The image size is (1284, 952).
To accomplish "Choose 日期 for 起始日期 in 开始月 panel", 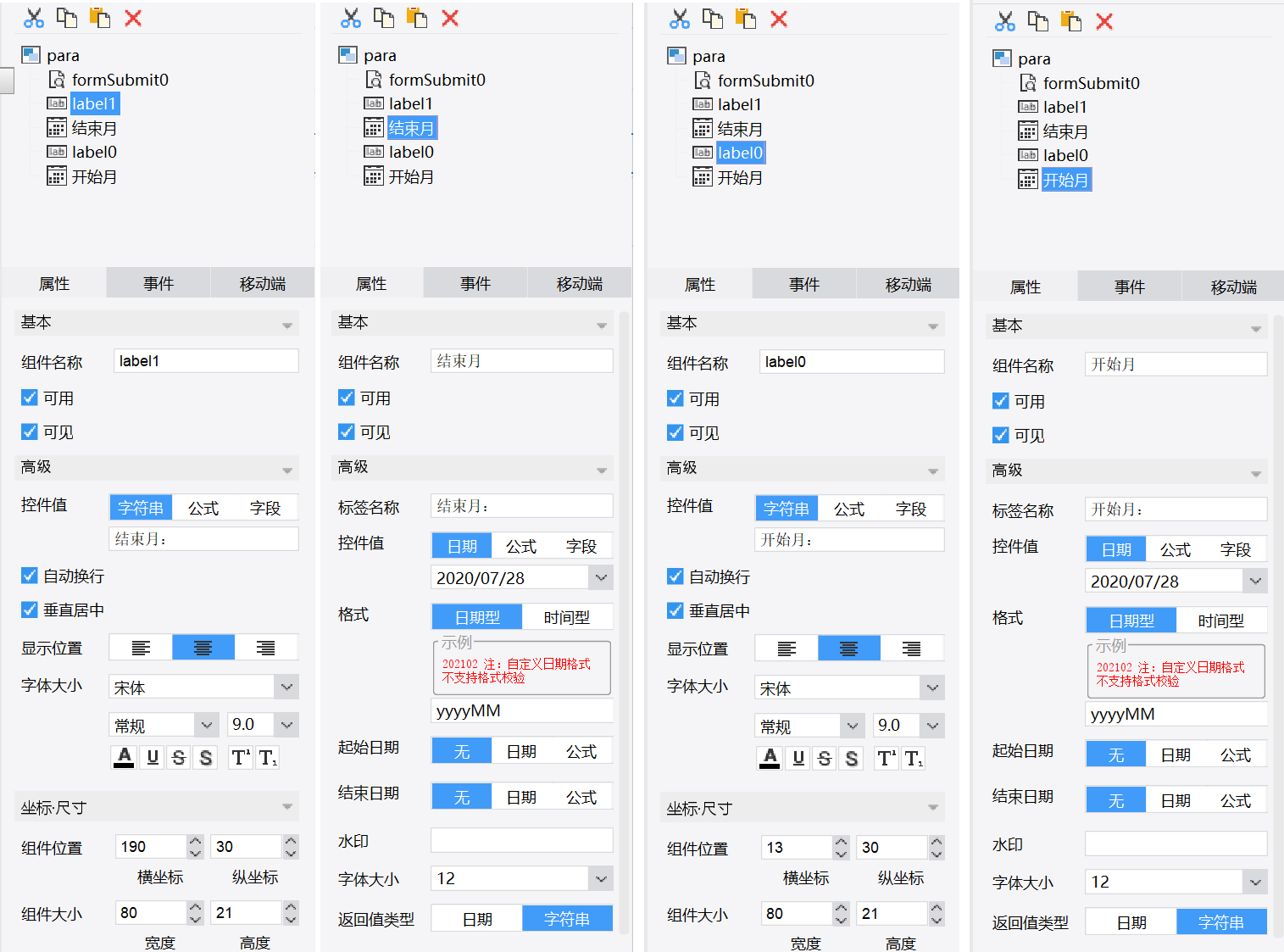I will click(1176, 754).
